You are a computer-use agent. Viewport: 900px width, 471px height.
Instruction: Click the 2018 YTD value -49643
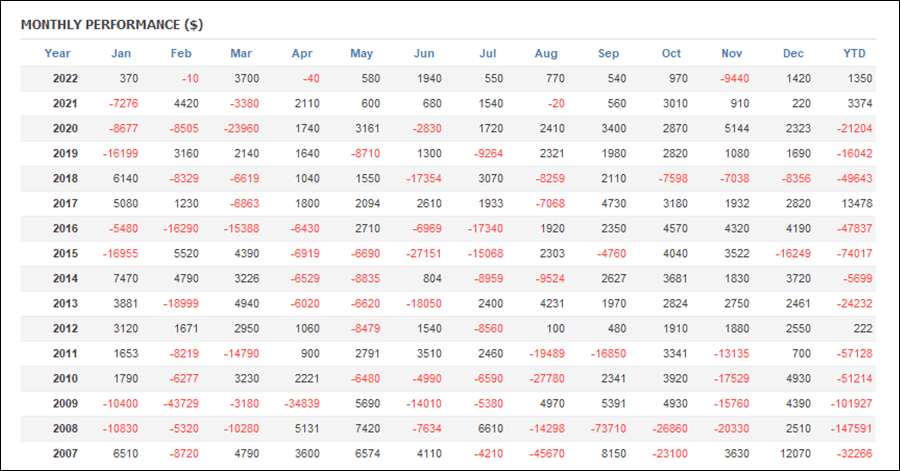tap(855, 178)
